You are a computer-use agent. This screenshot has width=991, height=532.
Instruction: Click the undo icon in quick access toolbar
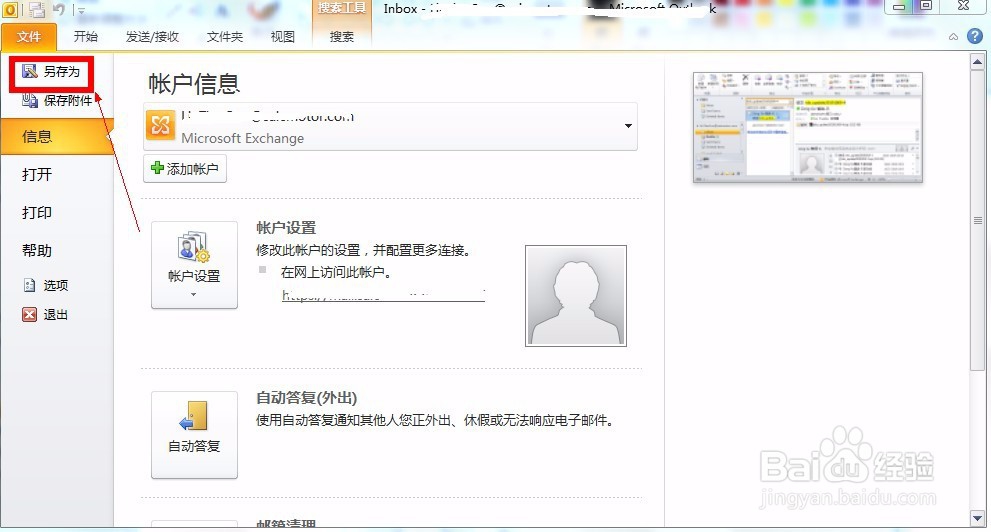tap(58, 9)
